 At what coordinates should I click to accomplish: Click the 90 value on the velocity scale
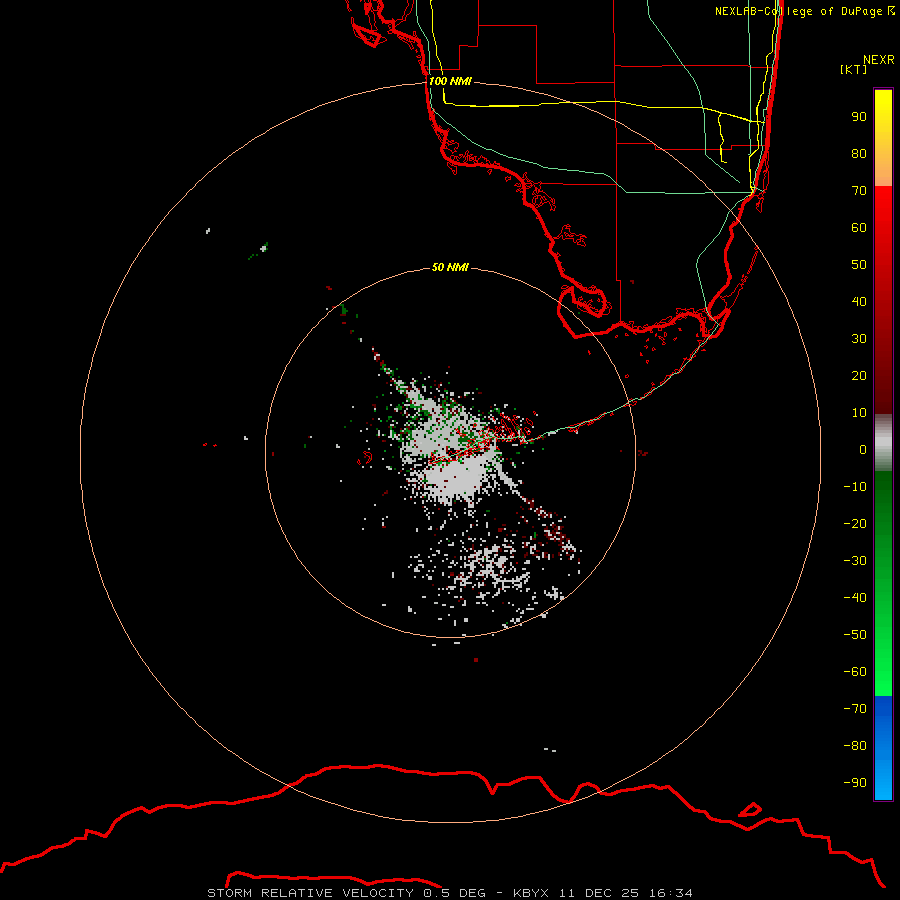(859, 117)
